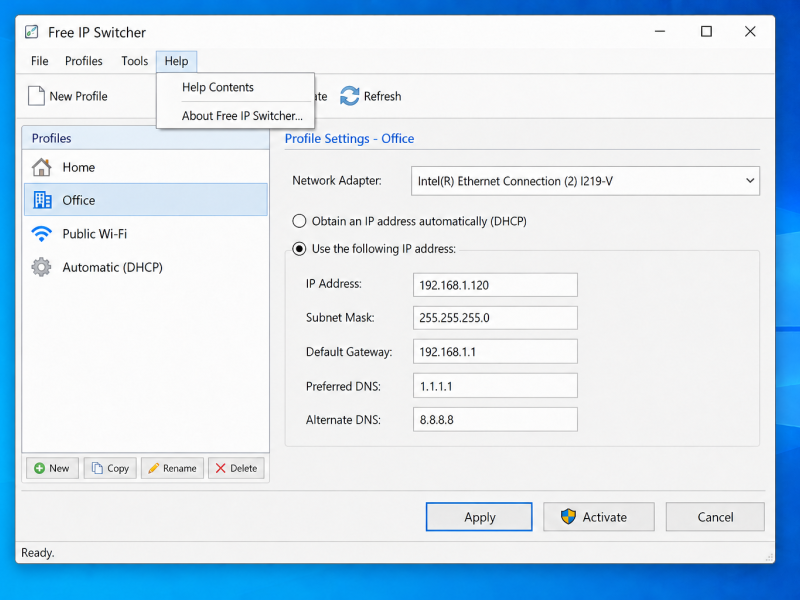800x600 pixels.
Task: Close the Free IP Switcher window
Action: click(x=750, y=32)
